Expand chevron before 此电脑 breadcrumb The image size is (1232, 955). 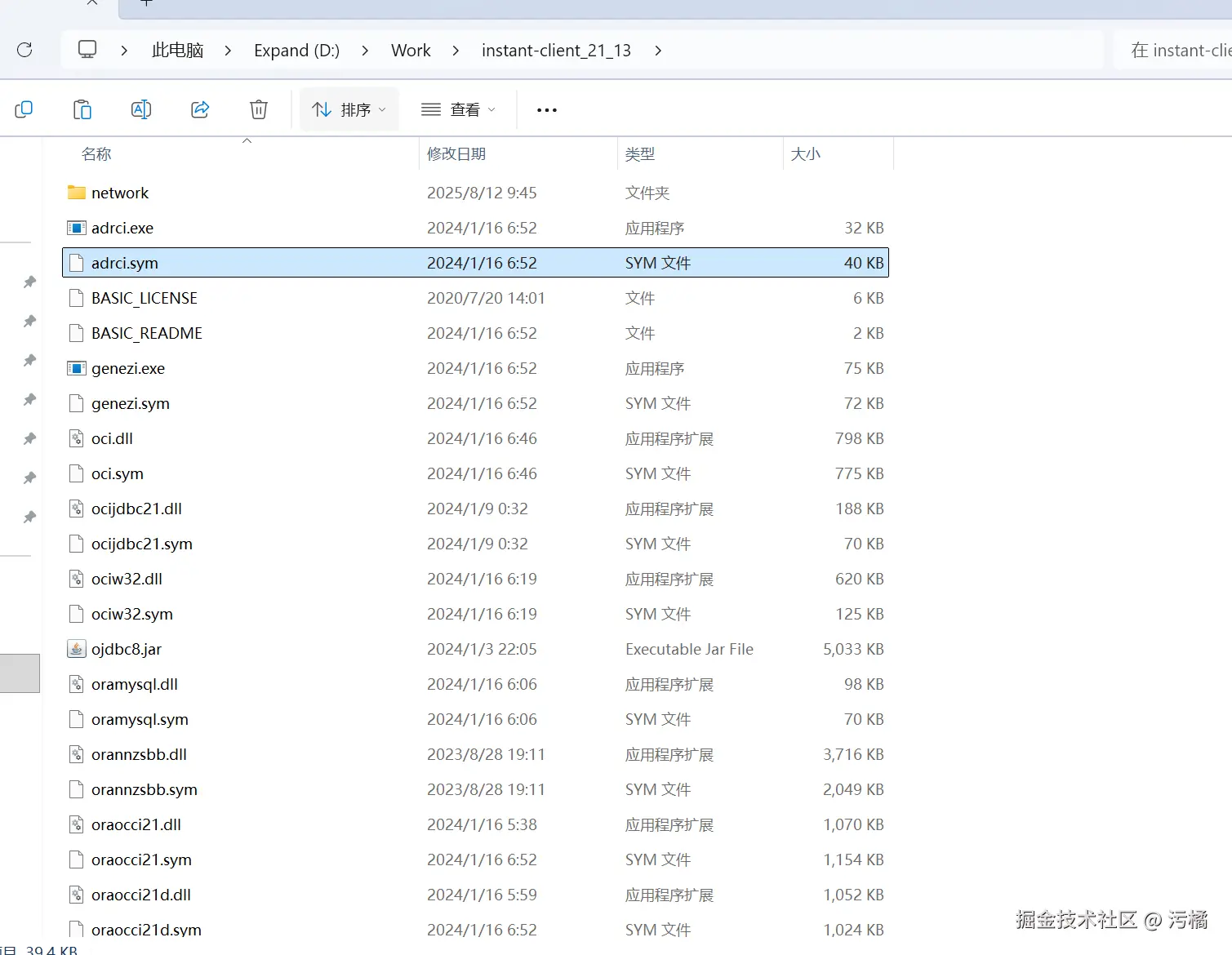coord(124,51)
